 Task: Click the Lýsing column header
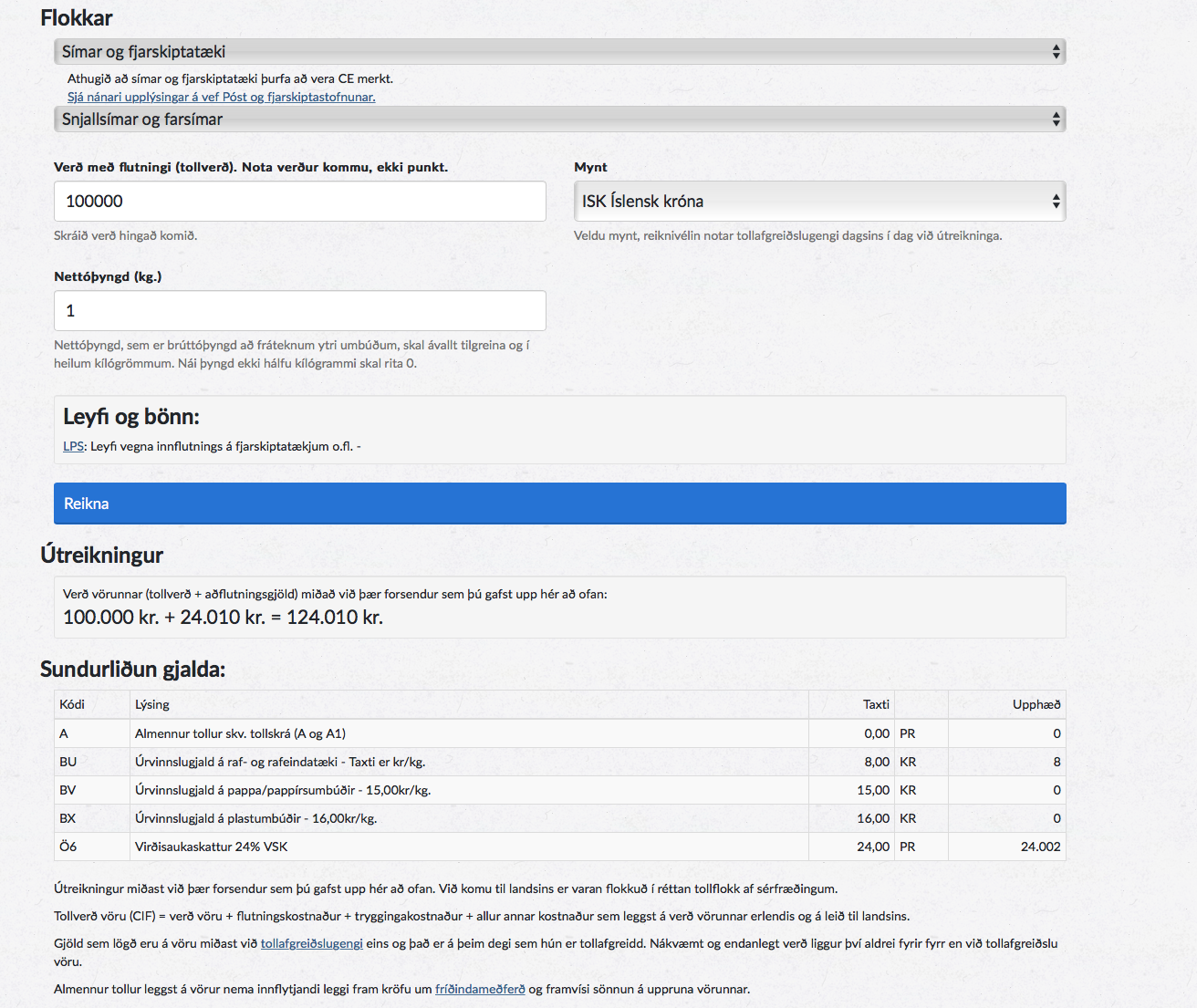coord(152,704)
